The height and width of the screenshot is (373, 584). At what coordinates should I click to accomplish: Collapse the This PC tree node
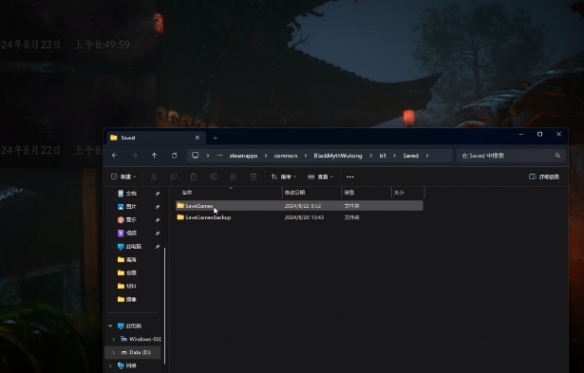click(110, 326)
